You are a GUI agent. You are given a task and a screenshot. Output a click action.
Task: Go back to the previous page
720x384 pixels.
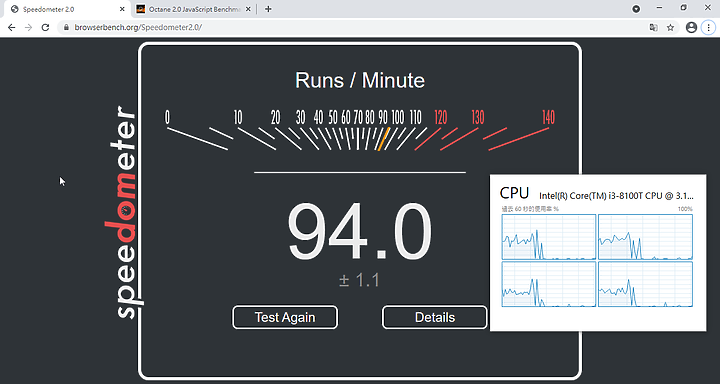click(12, 28)
